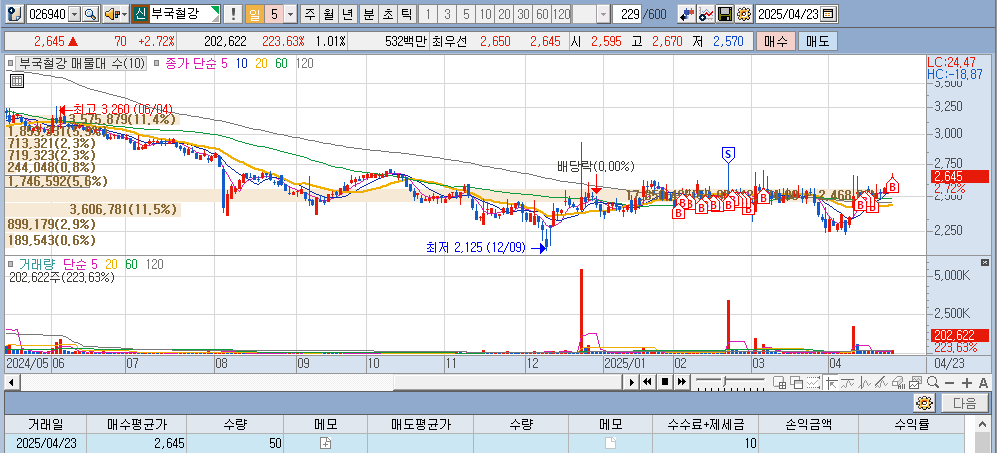
Task: Click the magnifier zoom icon in bottom toolbar
Action: click(x=933, y=382)
